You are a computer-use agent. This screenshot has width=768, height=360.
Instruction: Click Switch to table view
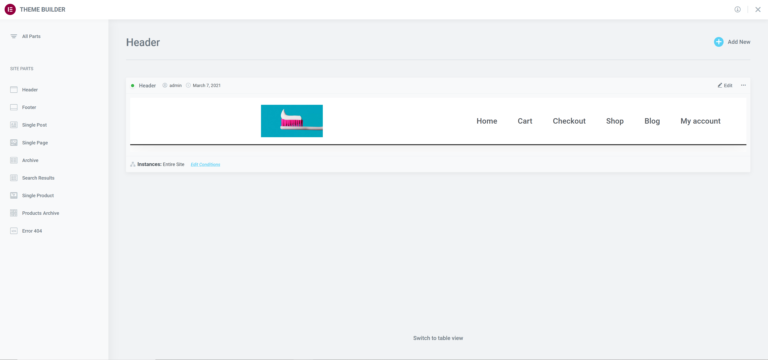click(438, 338)
